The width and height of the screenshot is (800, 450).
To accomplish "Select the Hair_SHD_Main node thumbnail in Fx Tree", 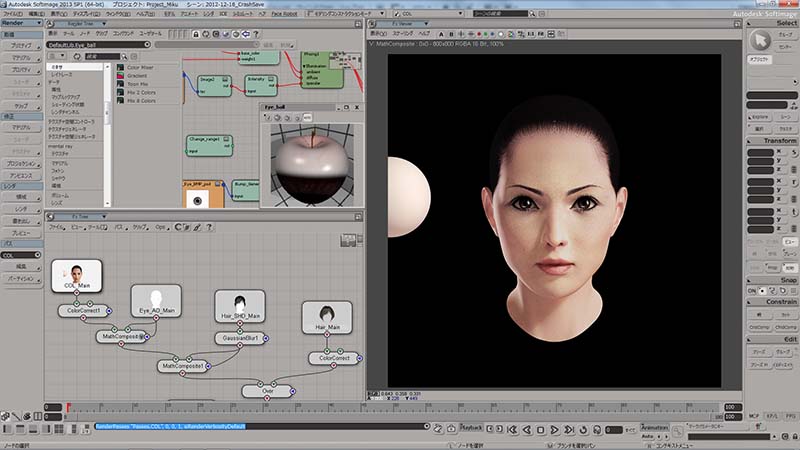I will coord(240,306).
